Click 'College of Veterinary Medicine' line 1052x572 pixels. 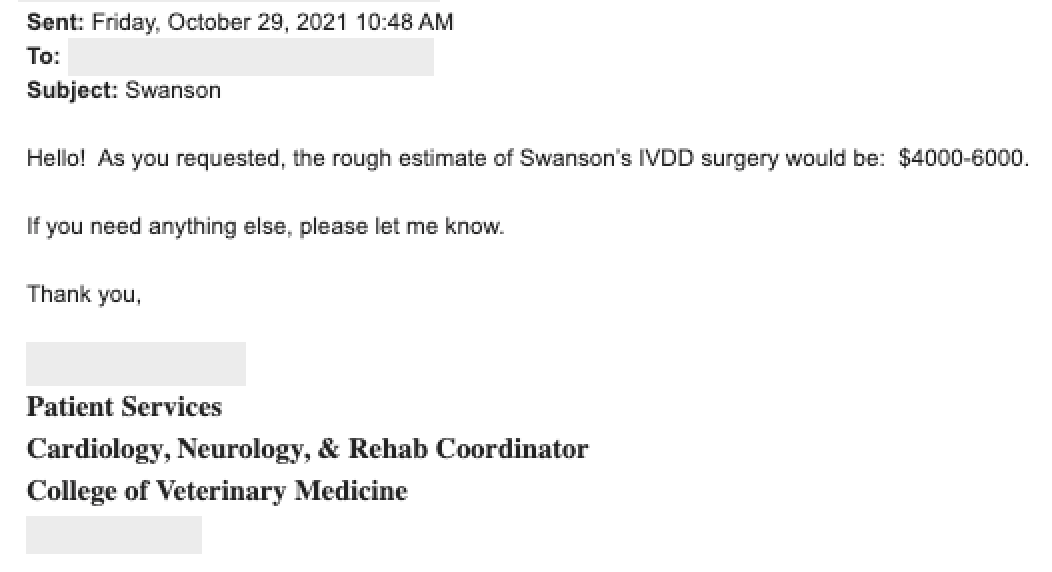click(217, 491)
